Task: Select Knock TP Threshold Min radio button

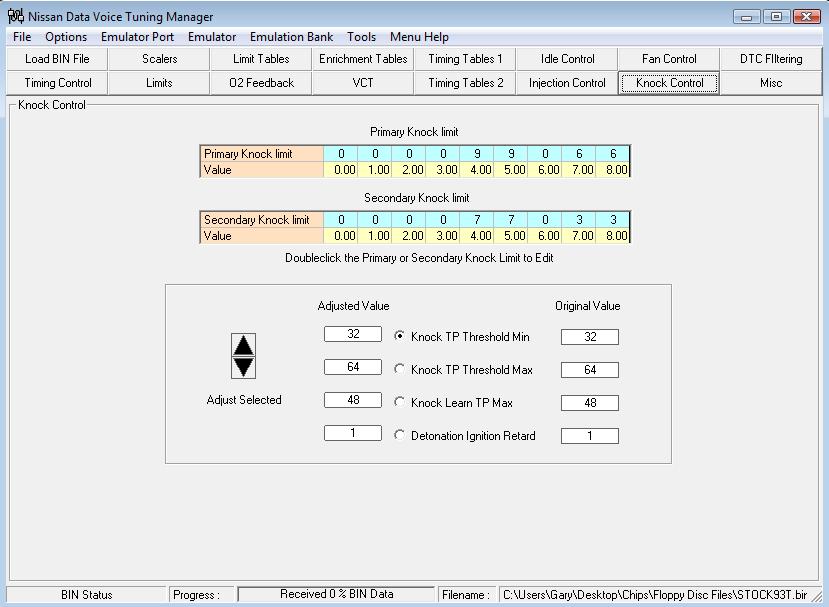Action: click(x=400, y=337)
